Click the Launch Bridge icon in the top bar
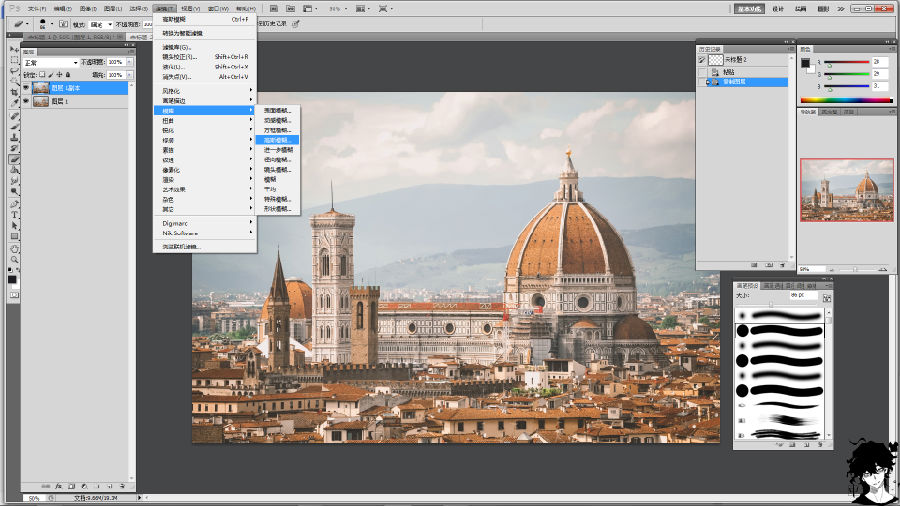 [274, 8]
